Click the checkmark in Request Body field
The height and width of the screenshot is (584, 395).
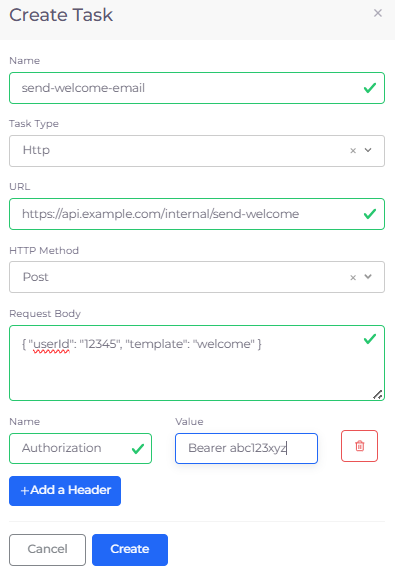[x=370, y=339]
